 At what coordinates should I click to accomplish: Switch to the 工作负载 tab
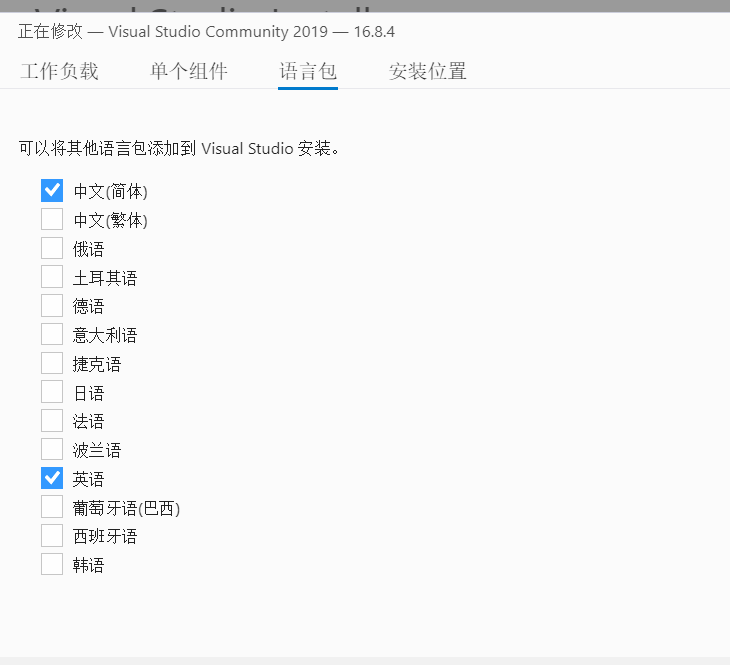[x=60, y=71]
